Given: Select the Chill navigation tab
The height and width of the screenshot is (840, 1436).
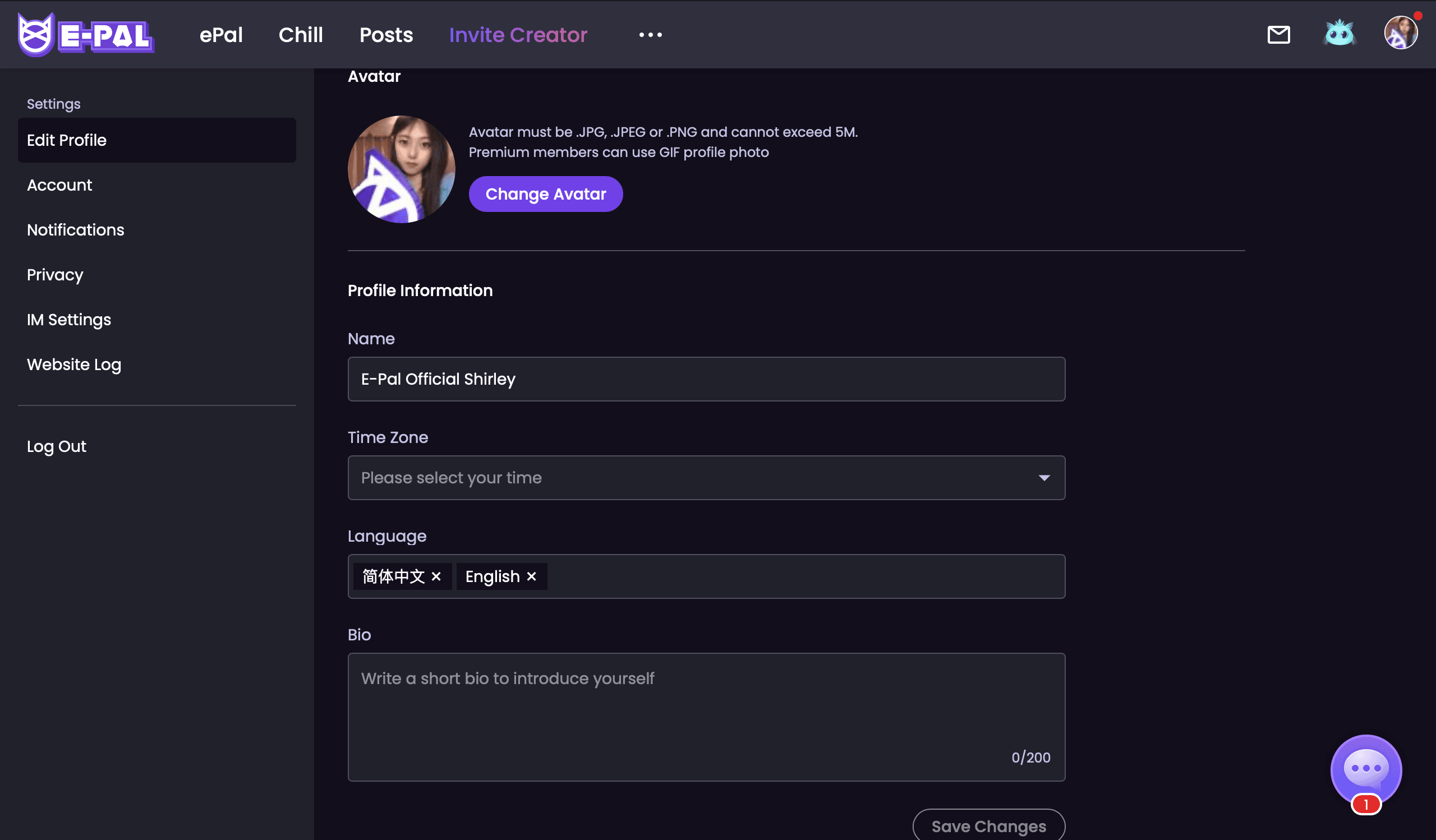Looking at the screenshot, I should [x=301, y=35].
